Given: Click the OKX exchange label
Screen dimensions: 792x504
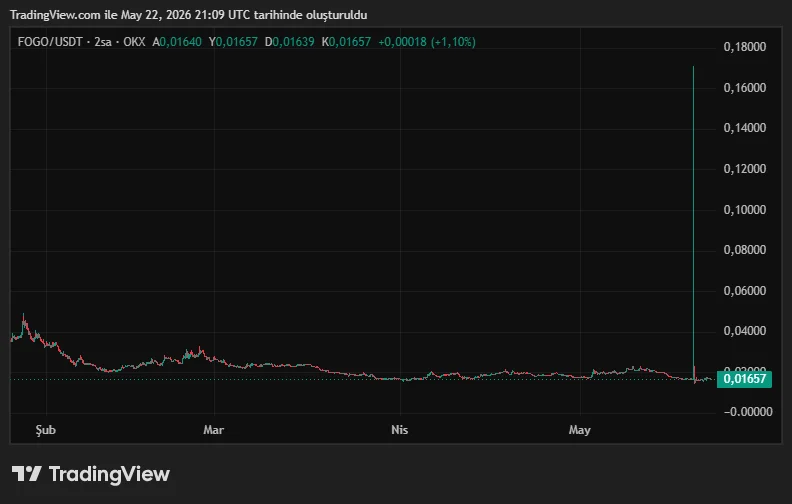Looking at the screenshot, I should [134, 42].
